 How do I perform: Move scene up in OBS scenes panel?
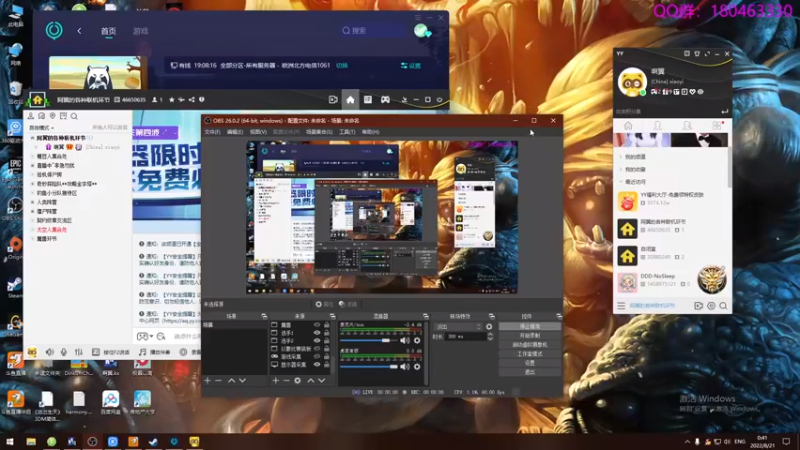click(231, 381)
